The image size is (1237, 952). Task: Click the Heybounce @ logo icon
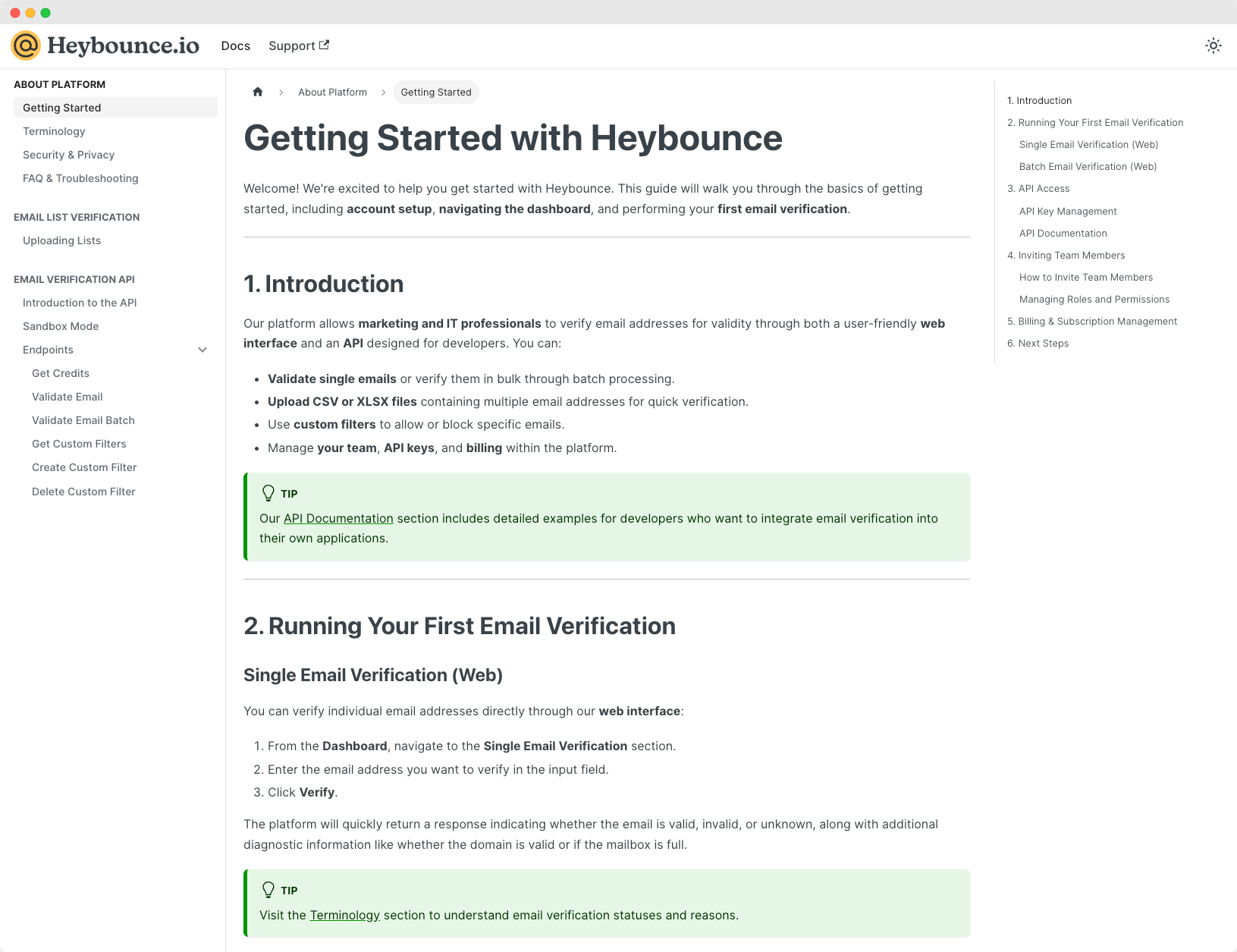pos(26,46)
